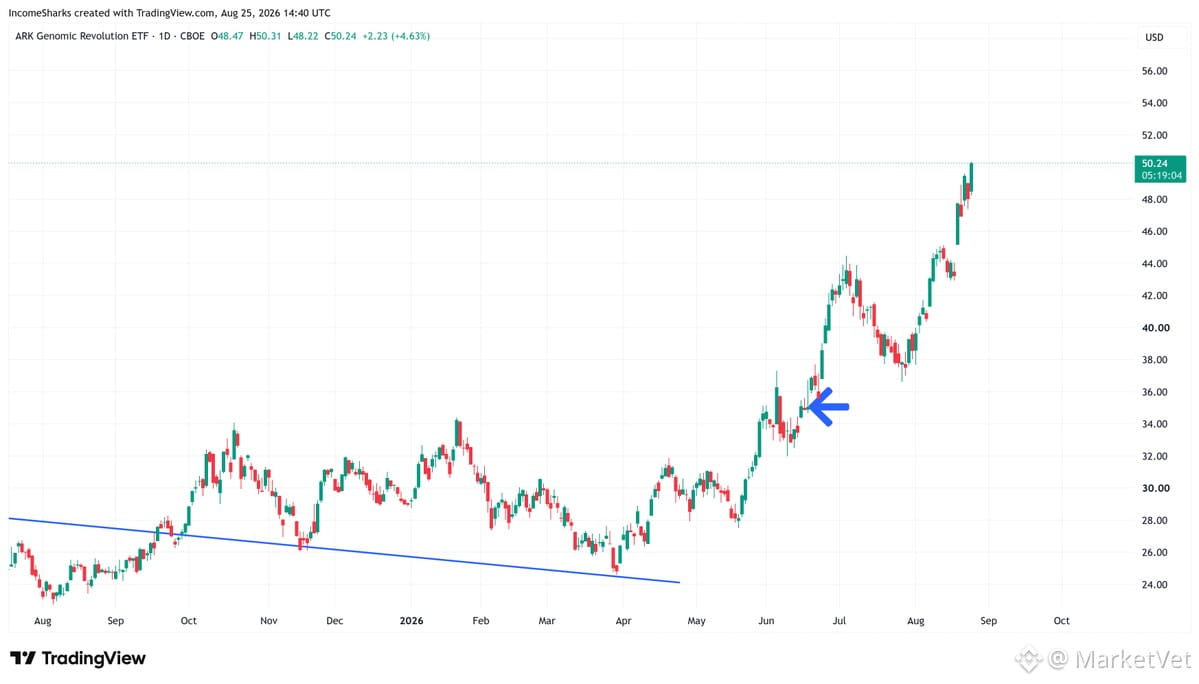Click the 26.00 price axis label
This screenshot has width=1199, height=684.
click(x=1155, y=553)
